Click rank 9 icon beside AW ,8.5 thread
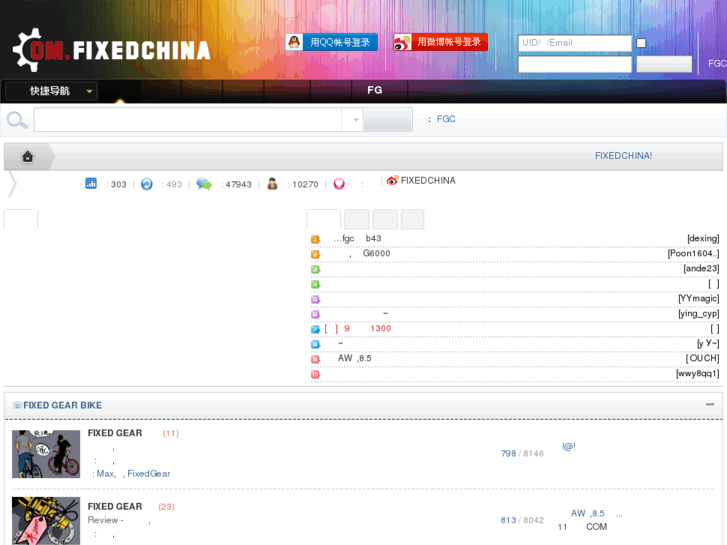727x545 pixels. coord(315,359)
